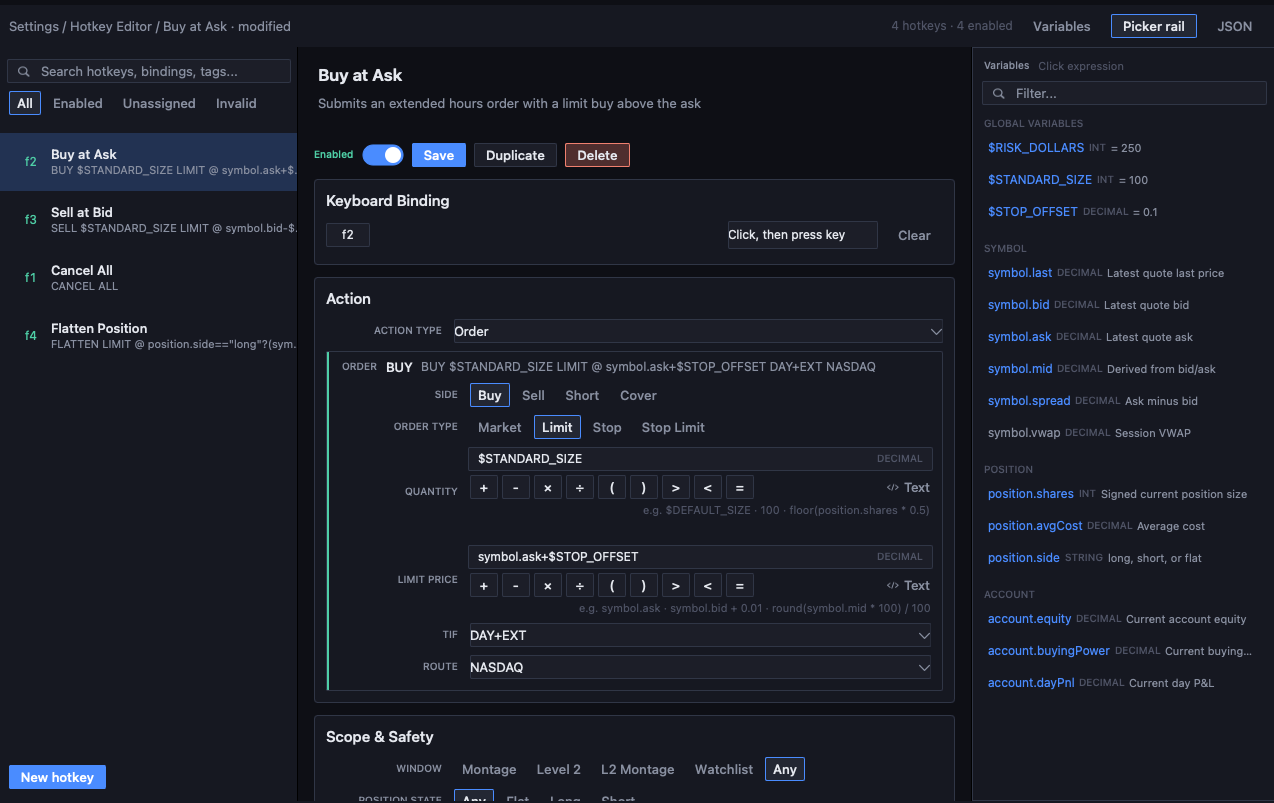Insert less-than operator in Quantity expression

tap(708, 488)
